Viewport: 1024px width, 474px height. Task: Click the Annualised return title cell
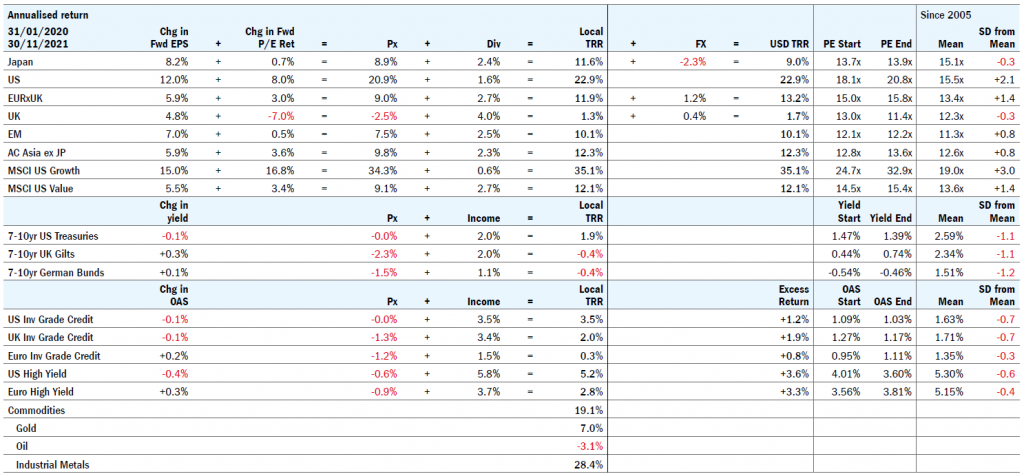click(46, 15)
